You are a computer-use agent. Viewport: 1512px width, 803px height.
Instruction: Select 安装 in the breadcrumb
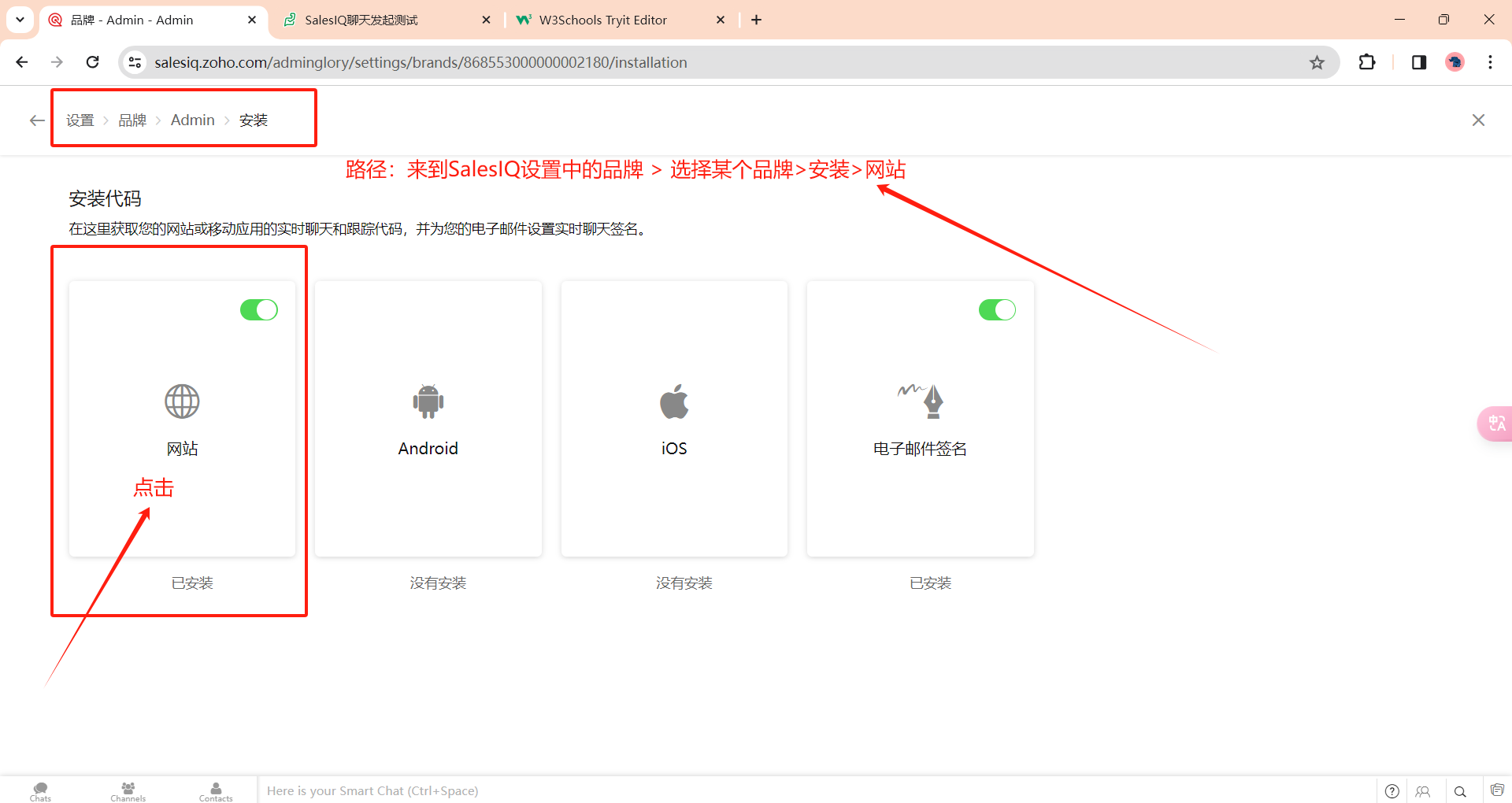pos(254,120)
